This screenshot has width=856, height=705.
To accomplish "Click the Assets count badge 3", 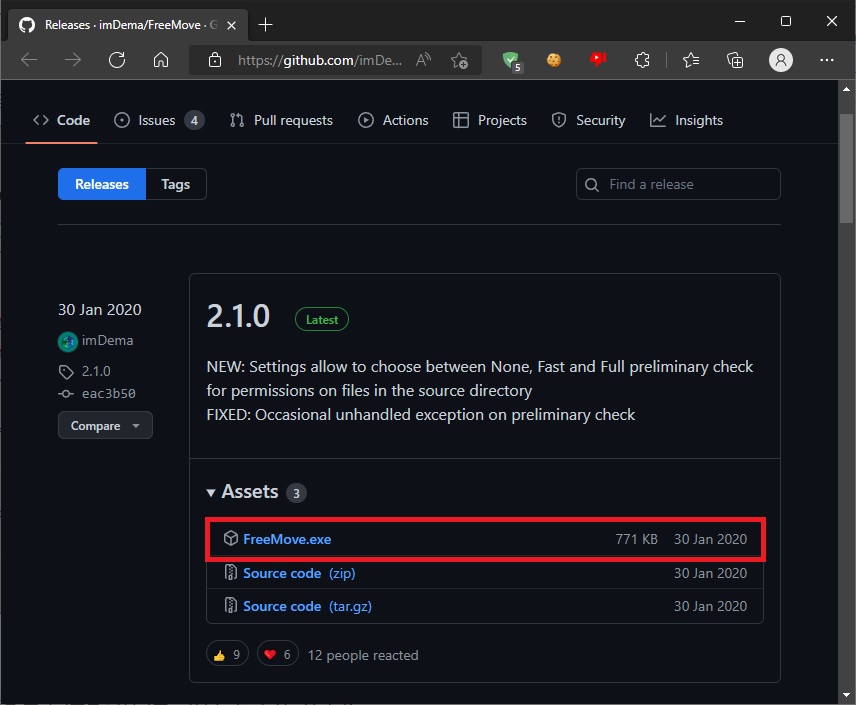I will tap(296, 493).
